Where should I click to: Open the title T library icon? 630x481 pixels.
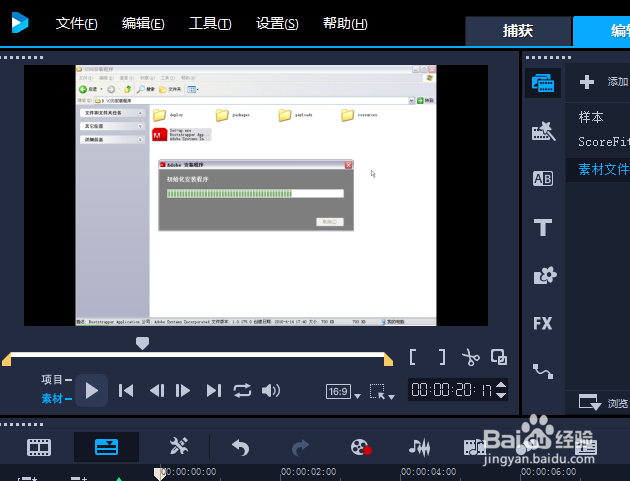click(543, 227)
